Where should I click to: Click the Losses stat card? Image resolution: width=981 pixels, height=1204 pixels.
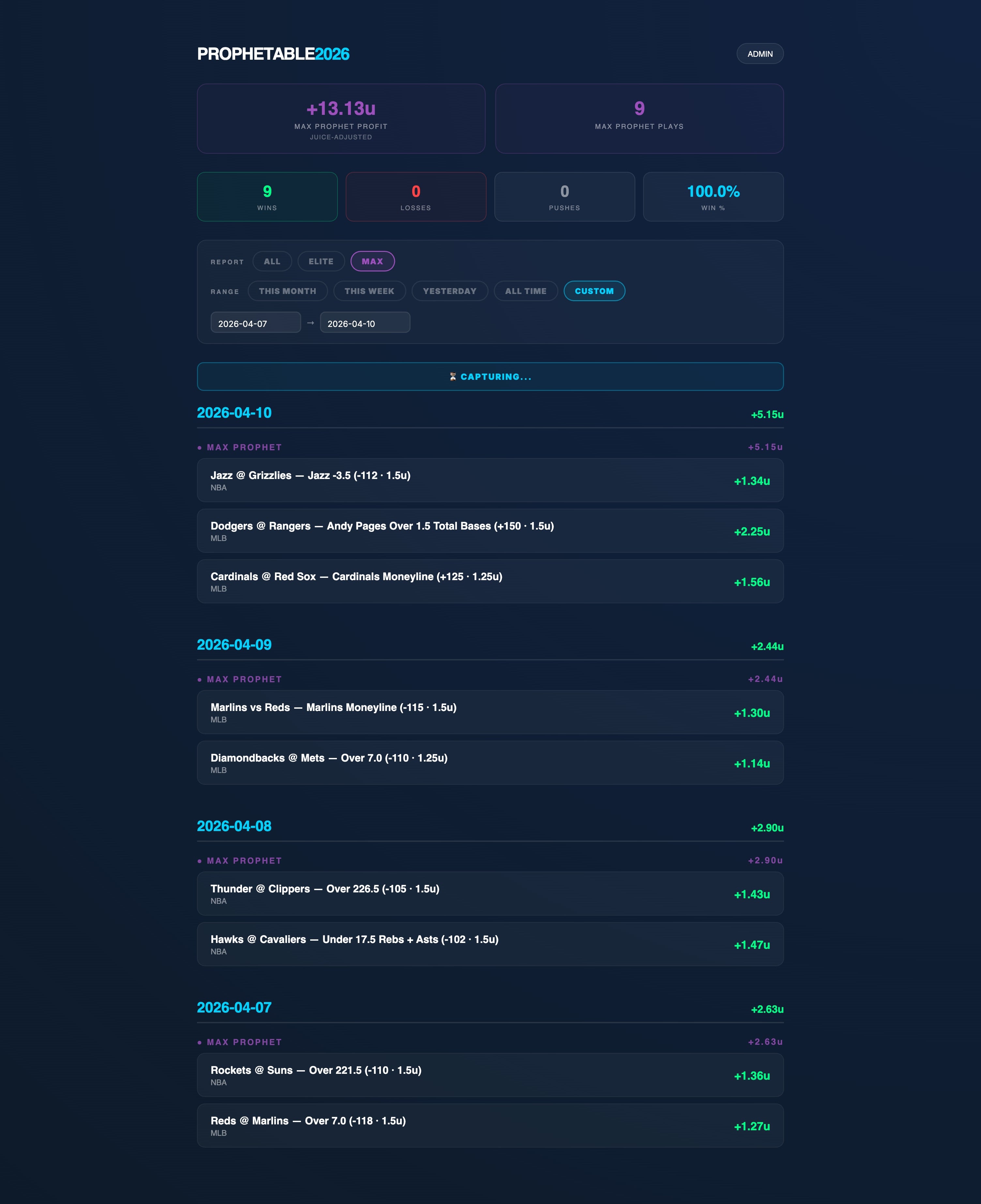416,197
